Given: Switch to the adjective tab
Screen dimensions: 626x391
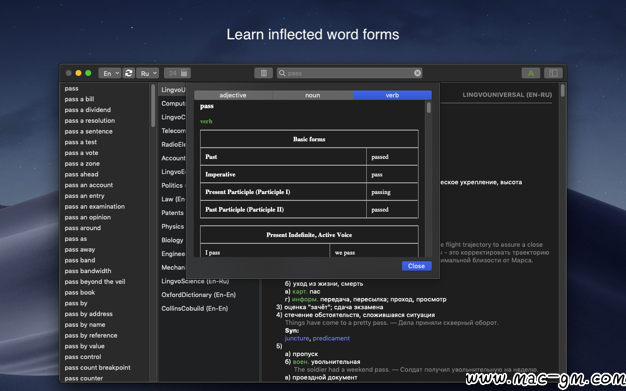Looking at the screenshot, I should (x=233, y=95).
